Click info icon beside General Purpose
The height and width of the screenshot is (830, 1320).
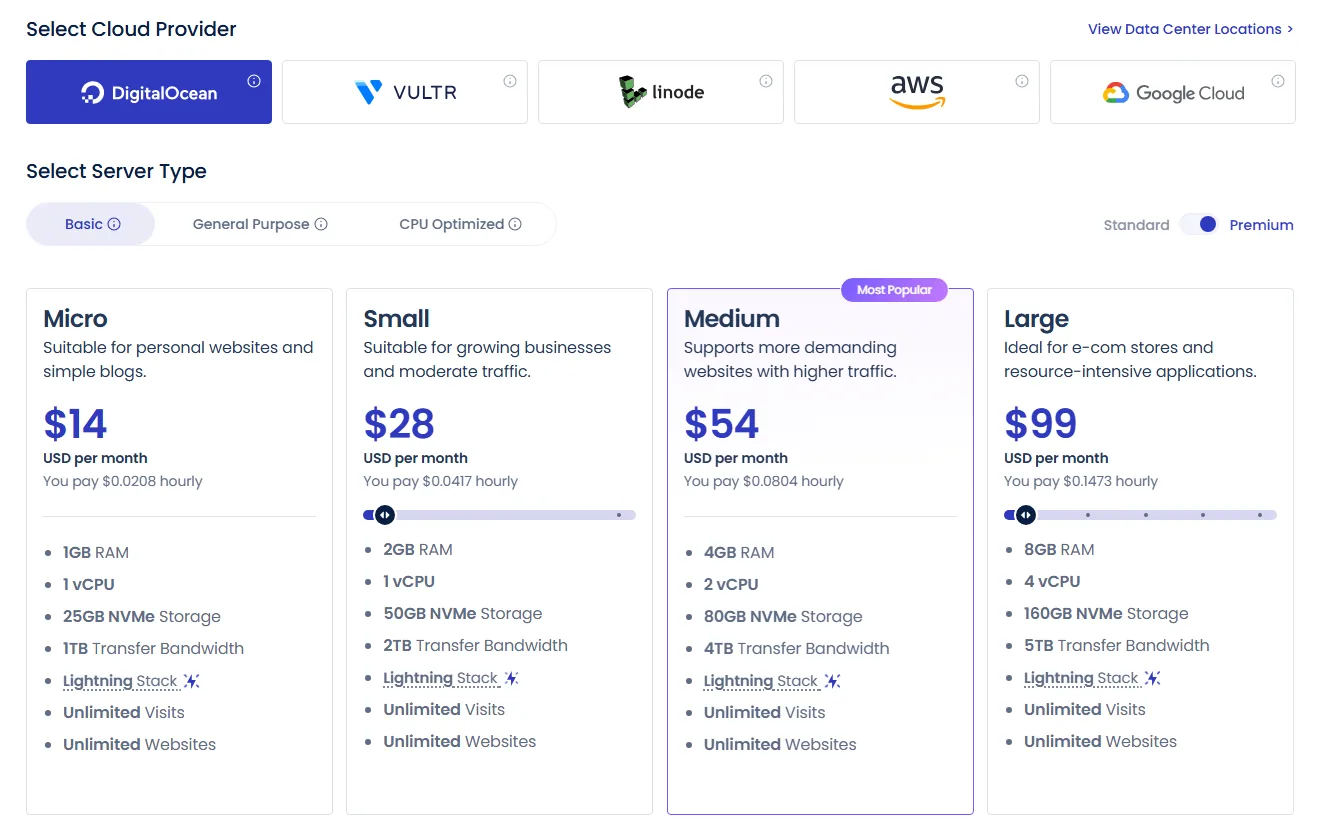(321, 224)
